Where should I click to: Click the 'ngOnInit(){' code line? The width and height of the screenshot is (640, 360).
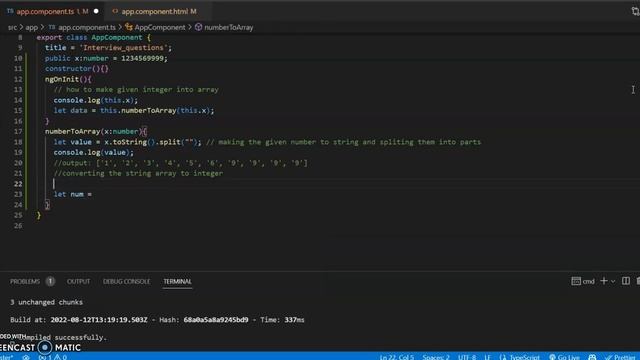click(x=68, y=79)
